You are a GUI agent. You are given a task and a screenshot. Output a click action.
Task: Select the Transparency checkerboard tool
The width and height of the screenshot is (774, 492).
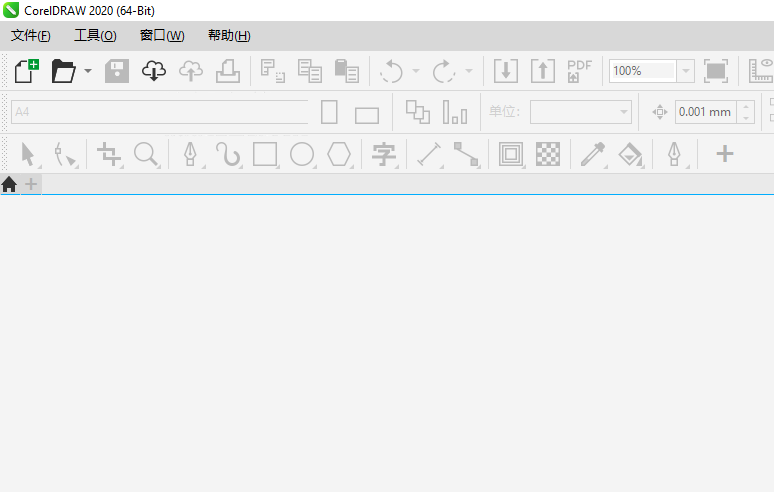548,154
